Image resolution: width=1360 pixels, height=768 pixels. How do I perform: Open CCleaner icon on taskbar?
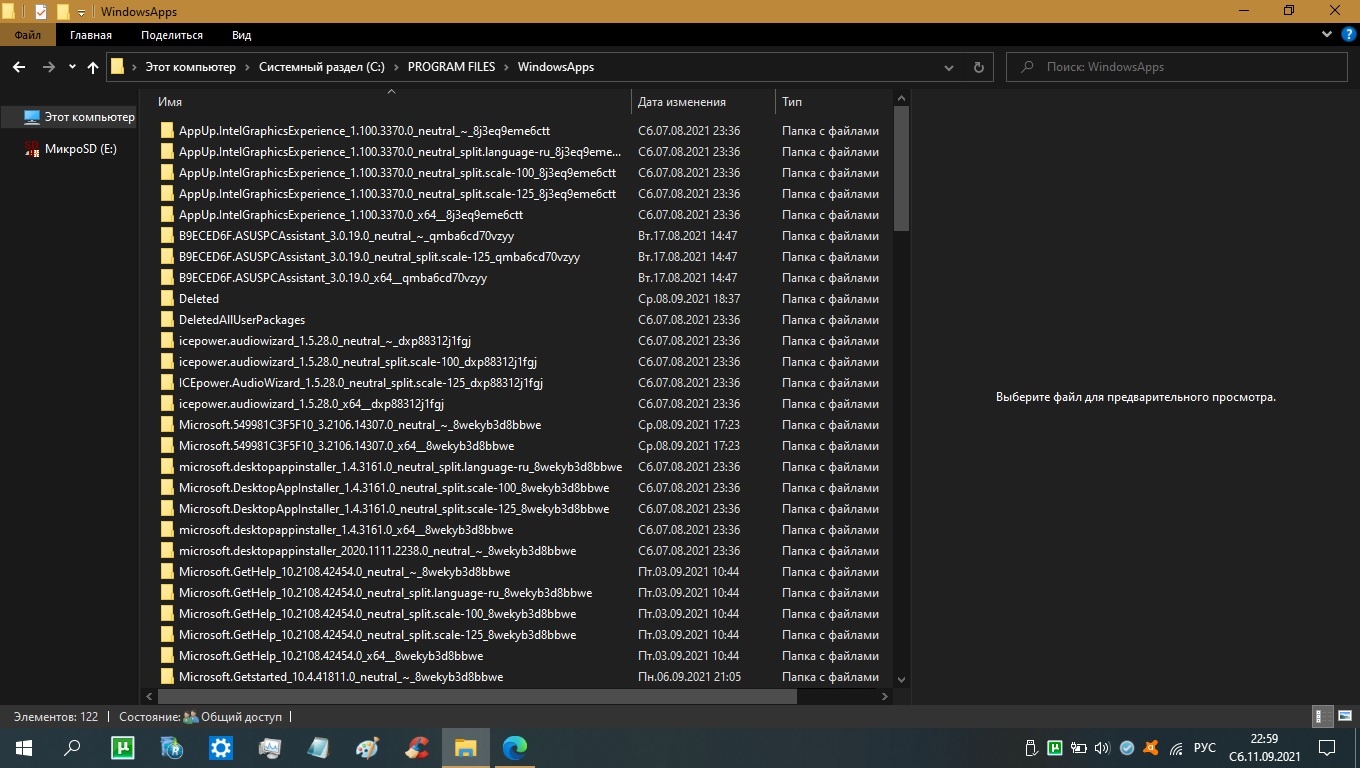417,747
